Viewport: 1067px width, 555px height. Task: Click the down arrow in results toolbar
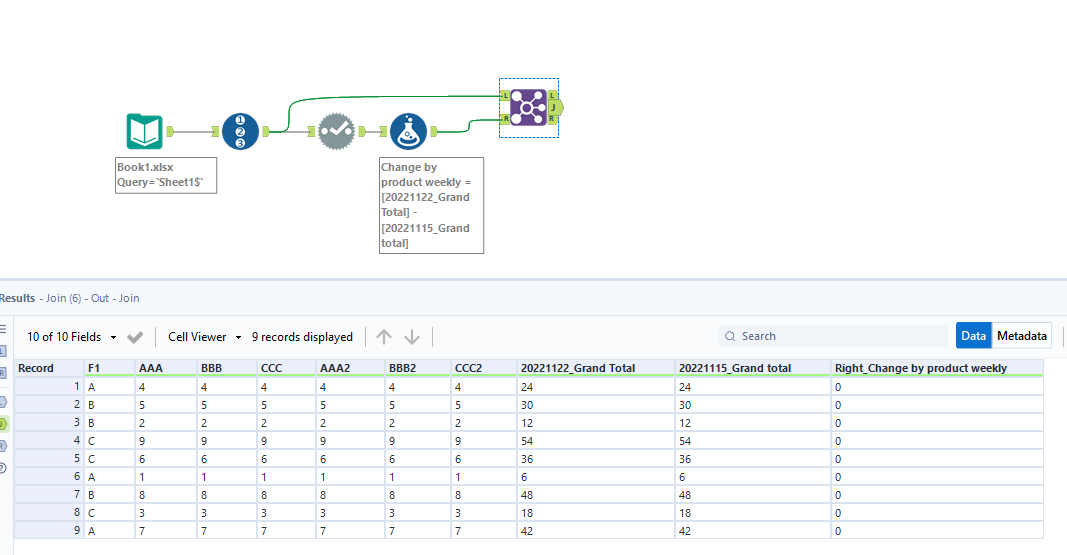pyautogui.click(x=412, y=337)
